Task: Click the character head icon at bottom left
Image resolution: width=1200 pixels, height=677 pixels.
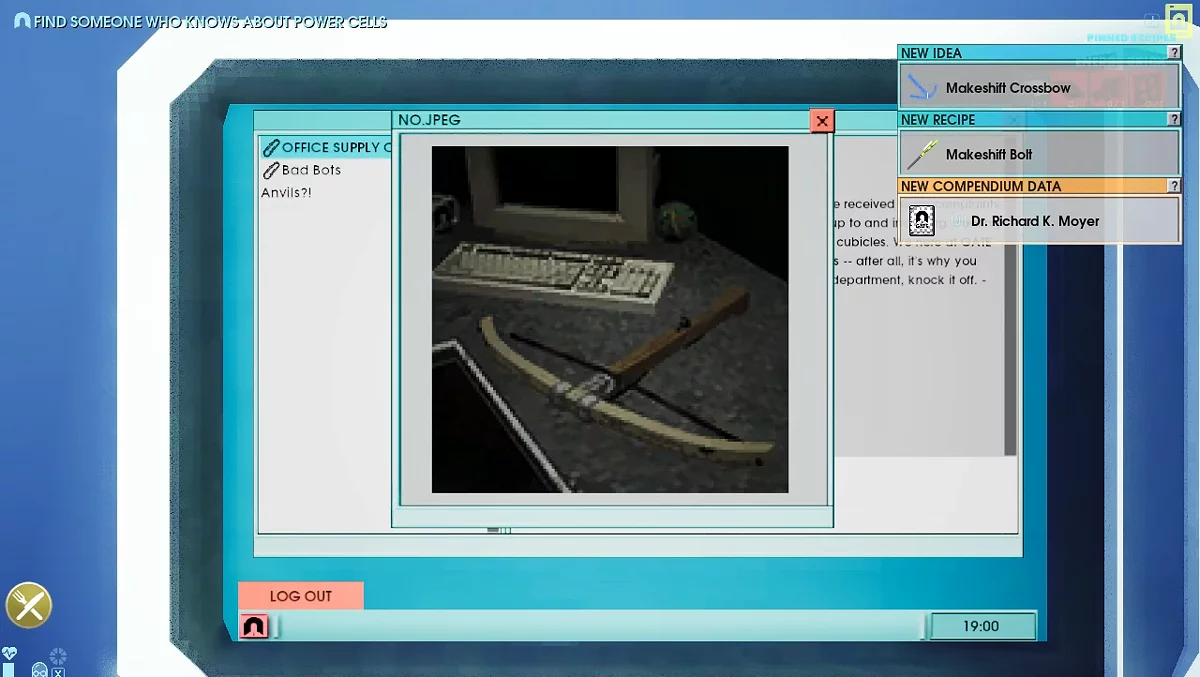Action: (x=40, y=669)
